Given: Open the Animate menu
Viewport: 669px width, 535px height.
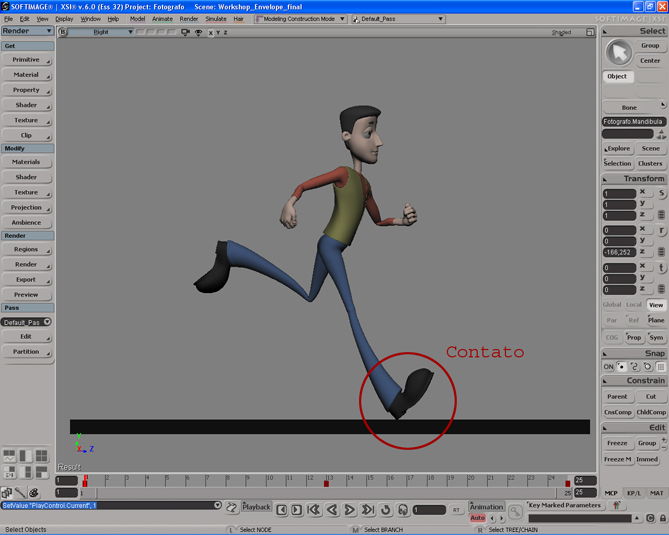Looking at the screenshot, I should (x=162, y=19).
